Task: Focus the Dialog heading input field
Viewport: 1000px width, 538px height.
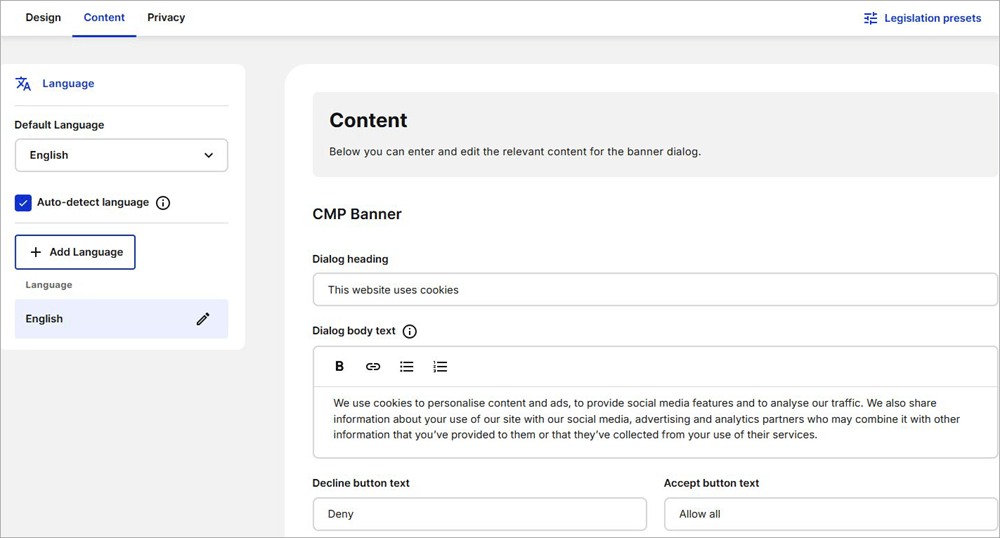Action: [655, 289]
